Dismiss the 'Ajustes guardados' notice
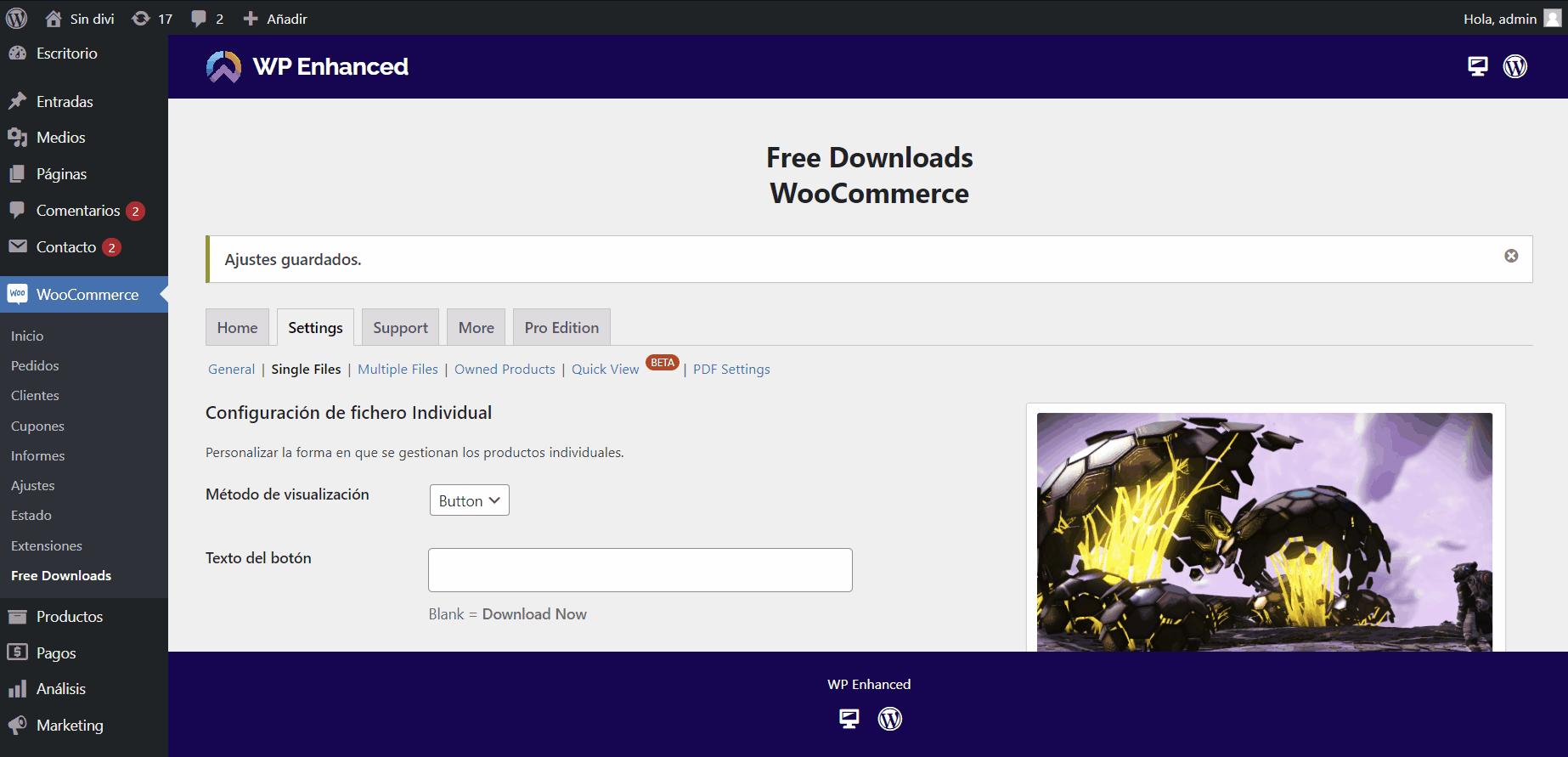The height and width of the screenshot is (757, 1568). pos(1511,256)
